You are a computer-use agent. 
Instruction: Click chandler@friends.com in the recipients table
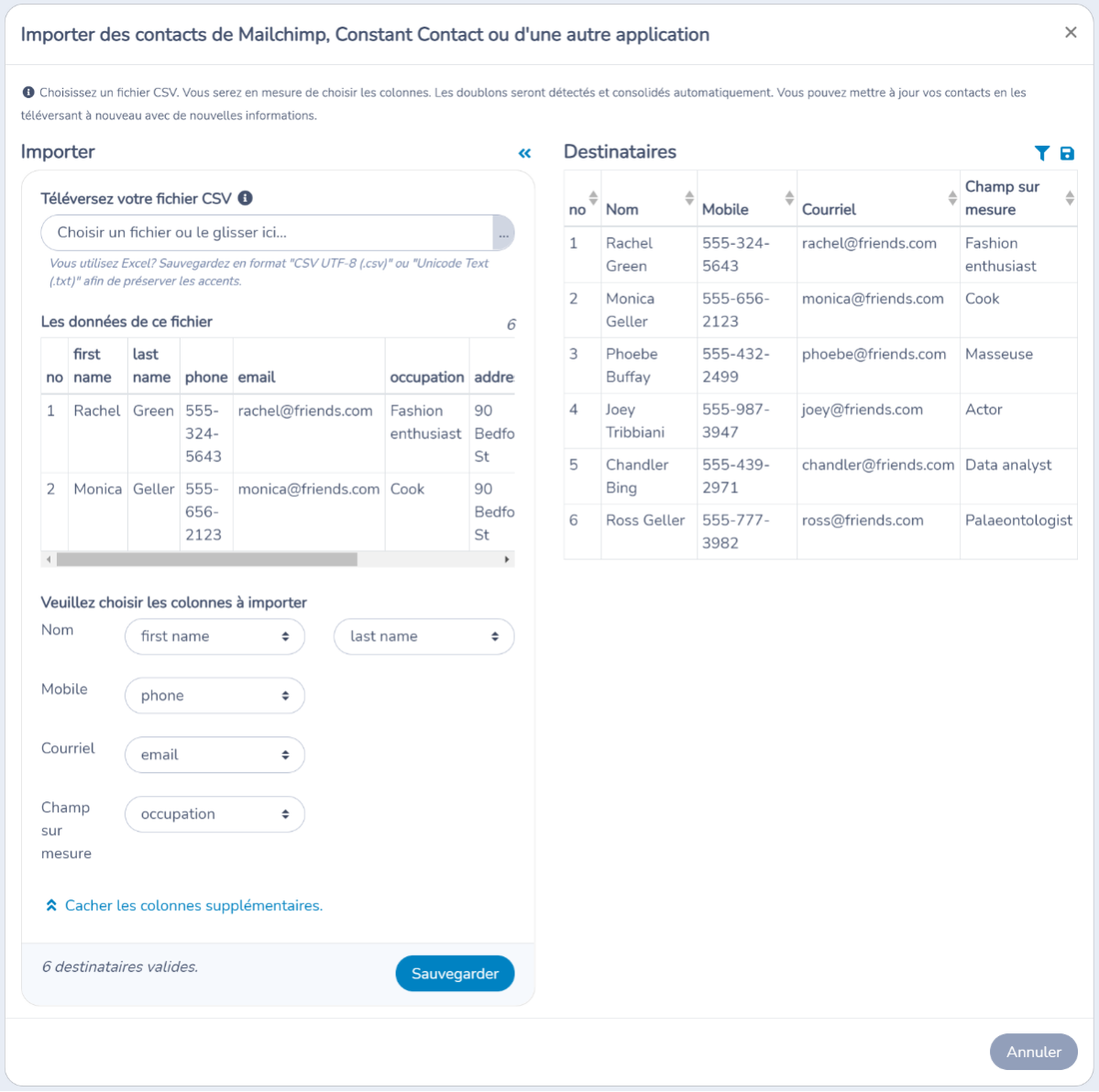pos(878,465)
